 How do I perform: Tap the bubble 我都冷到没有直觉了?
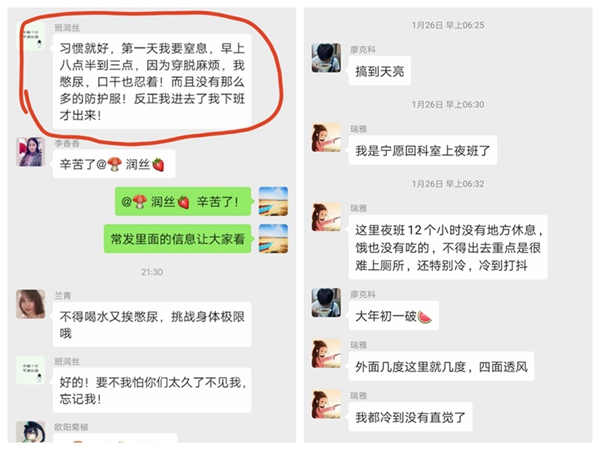pos(410,417)
